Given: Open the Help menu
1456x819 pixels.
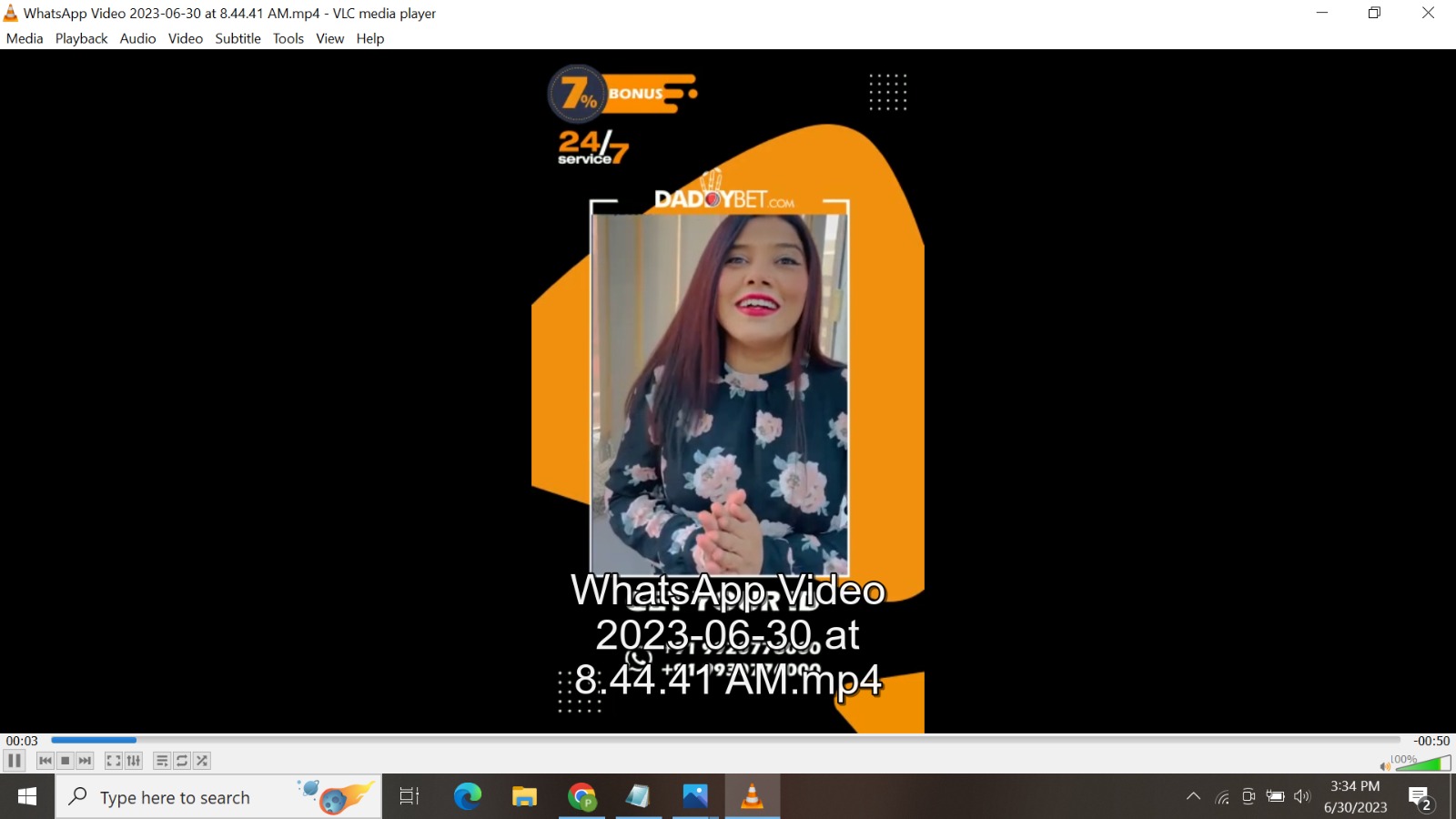Looking at the screenshot, I should point(370,38).
